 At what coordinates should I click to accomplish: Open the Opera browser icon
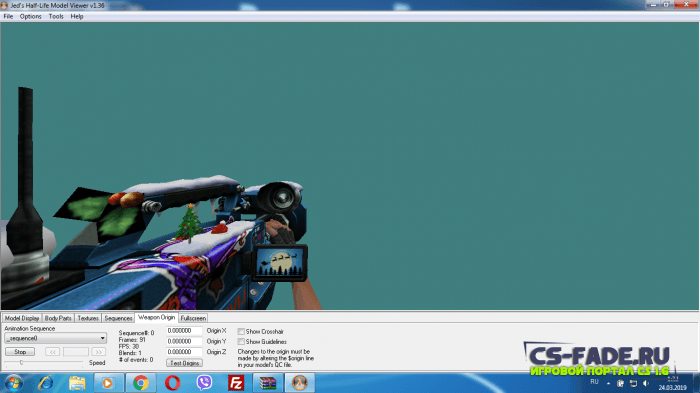172,383
